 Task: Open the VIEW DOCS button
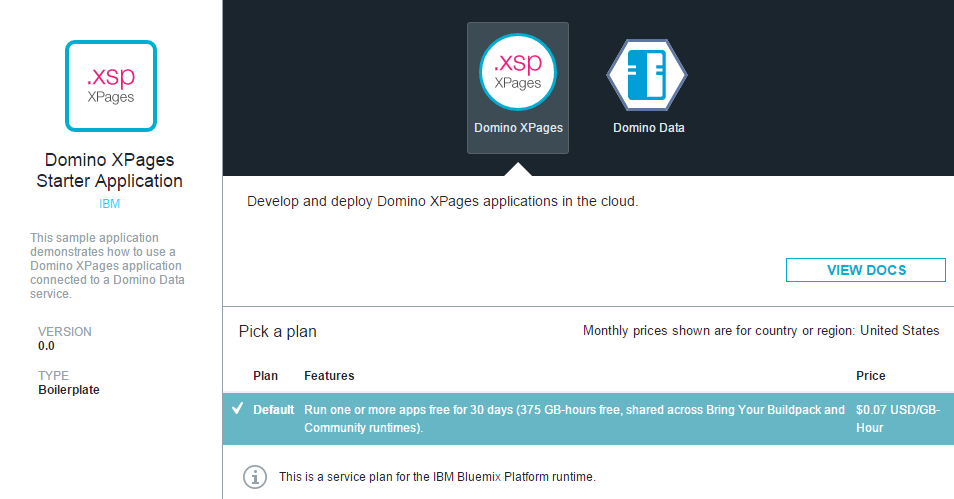point(866,270)
